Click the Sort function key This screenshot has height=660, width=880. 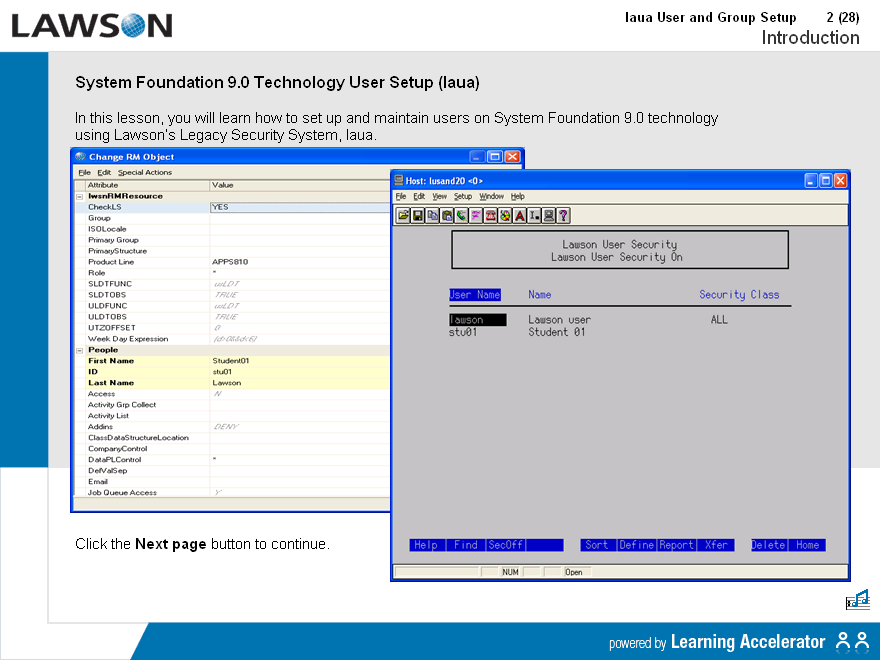(598, 545)
